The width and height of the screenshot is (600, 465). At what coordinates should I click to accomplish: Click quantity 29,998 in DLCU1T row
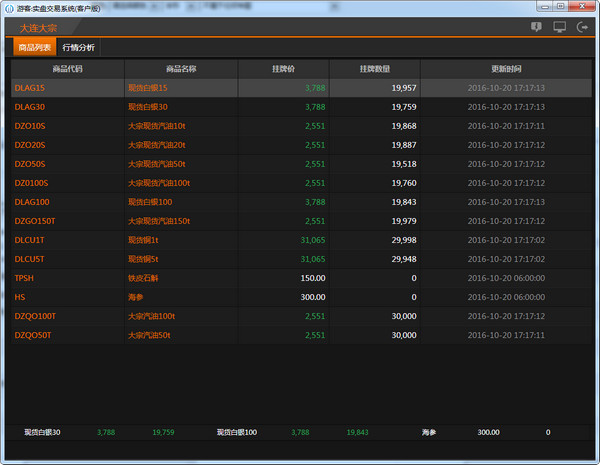[x=404, y=240]
